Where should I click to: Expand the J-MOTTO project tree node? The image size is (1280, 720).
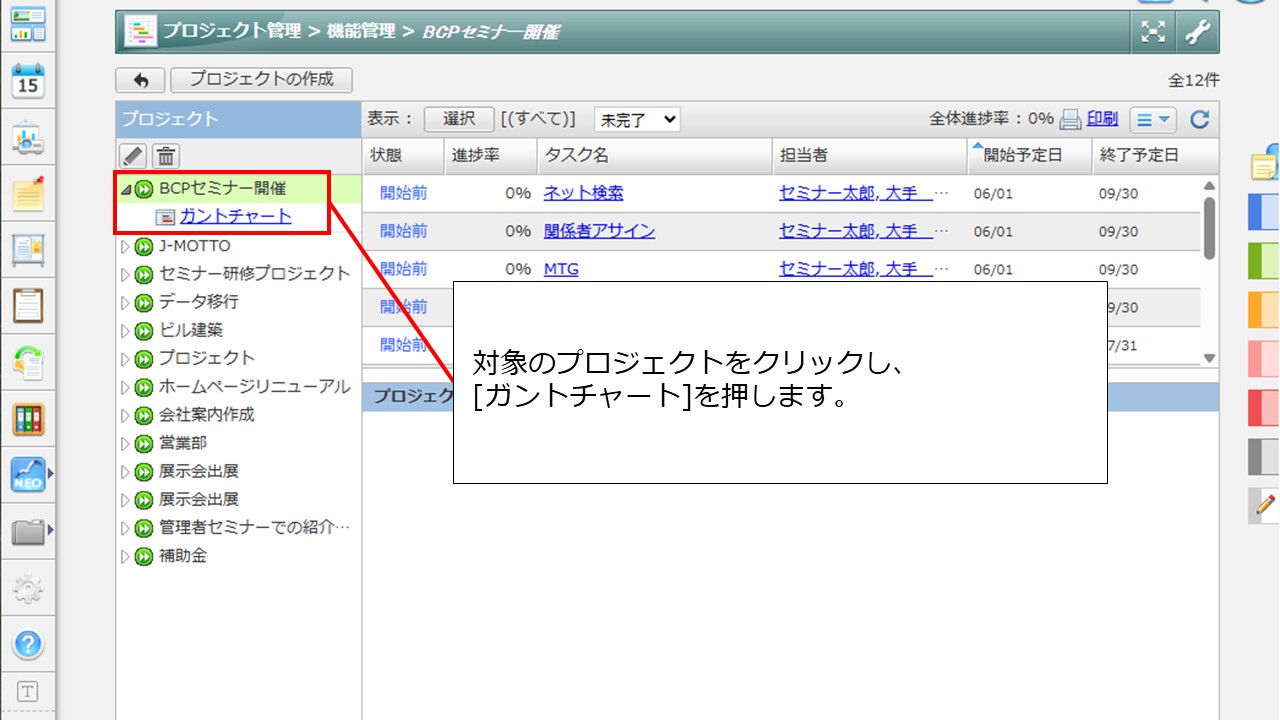pyautogui.click(x=125, y=246)
